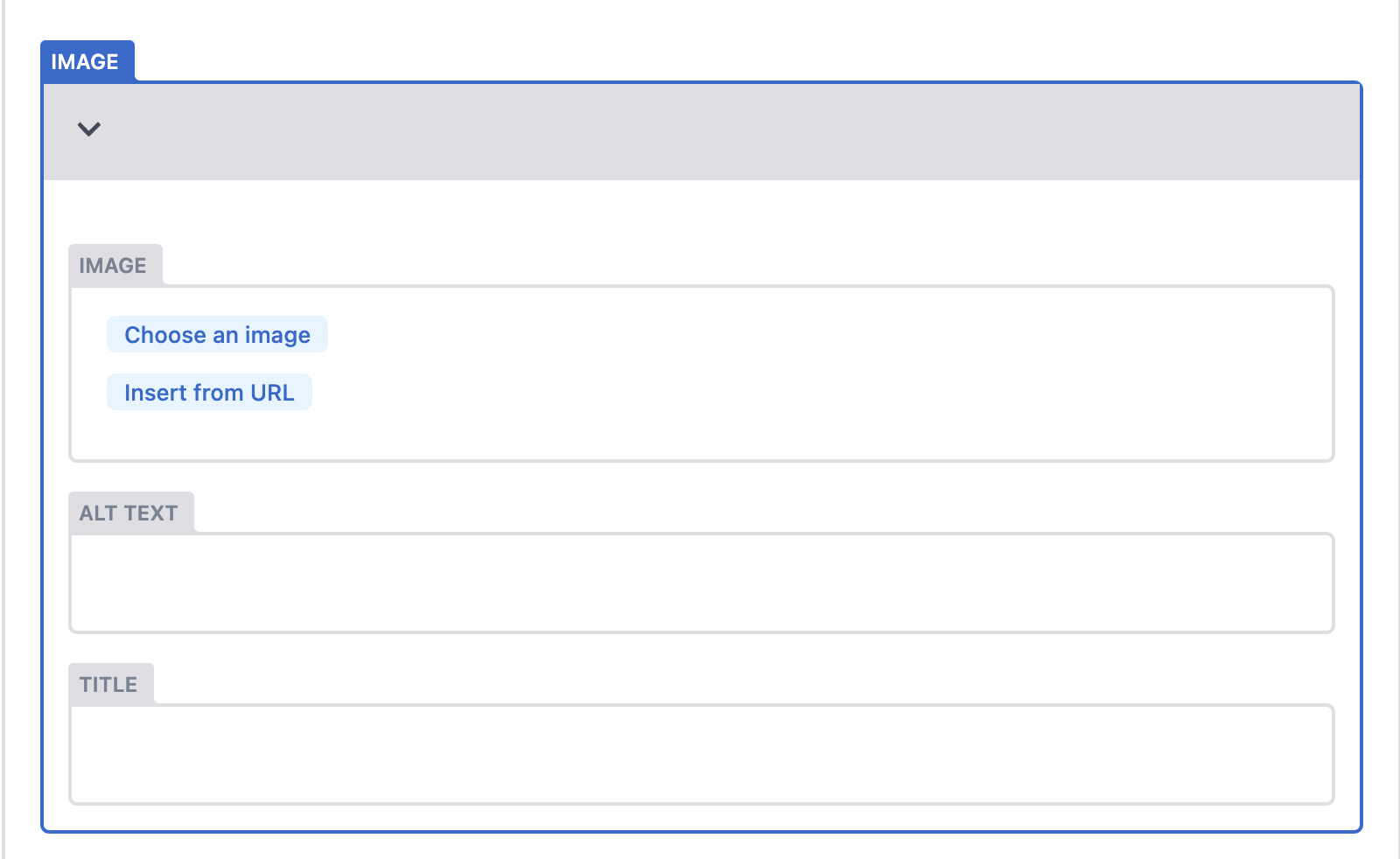The width and height of the screenshot is (1400, 859).
Task: Click the TITLE field label
Action: click(108, 685)
